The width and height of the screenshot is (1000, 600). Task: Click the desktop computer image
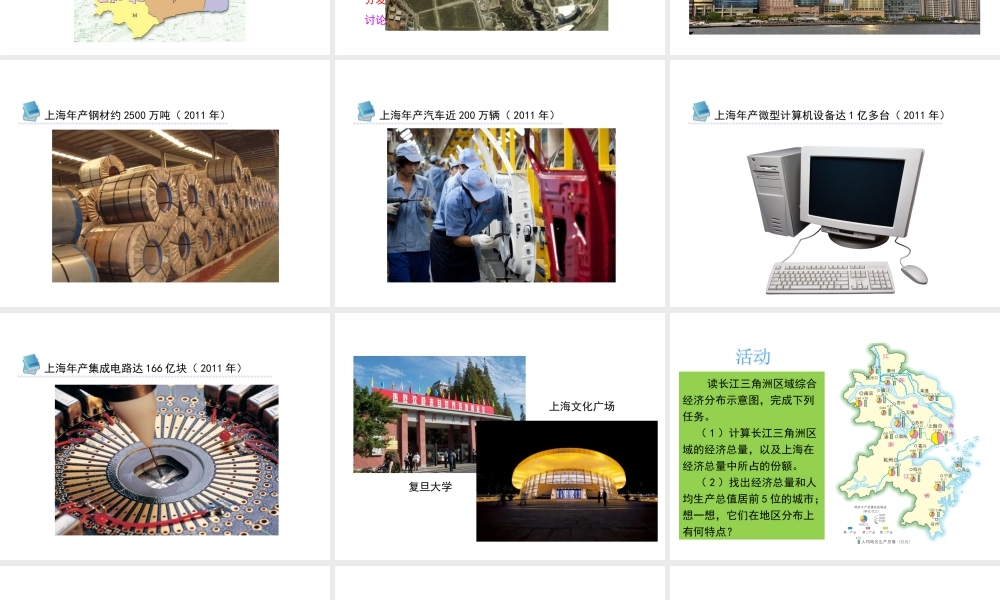pos(838,220)
